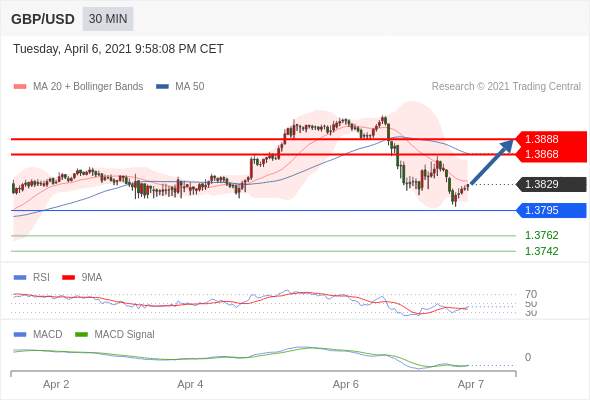Click the MA 20 + Bollinger Bands swatch

pos(20,87)
